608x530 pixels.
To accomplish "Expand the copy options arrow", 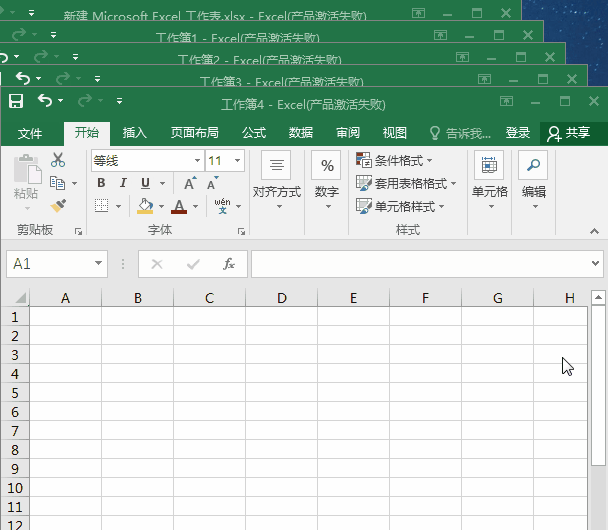I will click(x=74, y=183).
